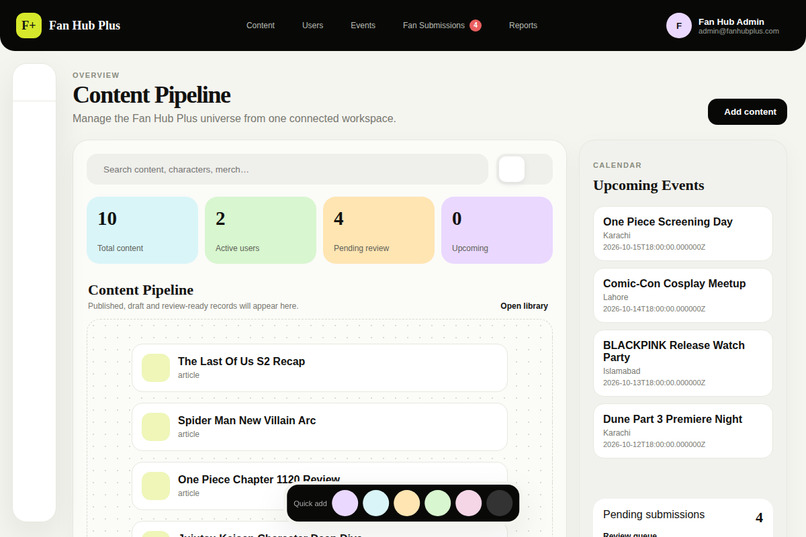Open the Total content stat card
The height and width of the screenshot is (537, 806).
(142, 230)
